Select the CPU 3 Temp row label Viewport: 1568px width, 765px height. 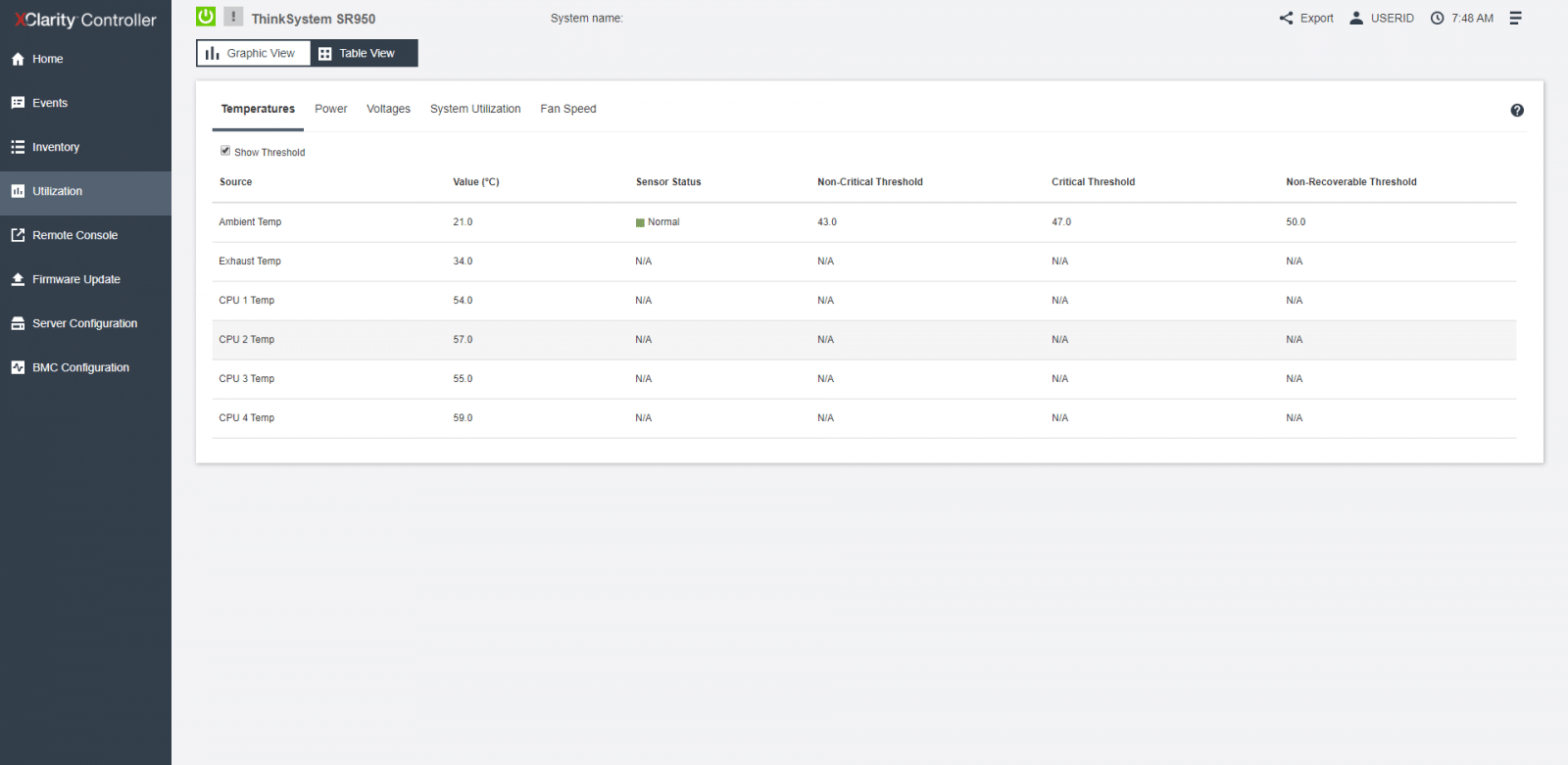(247, 379)
